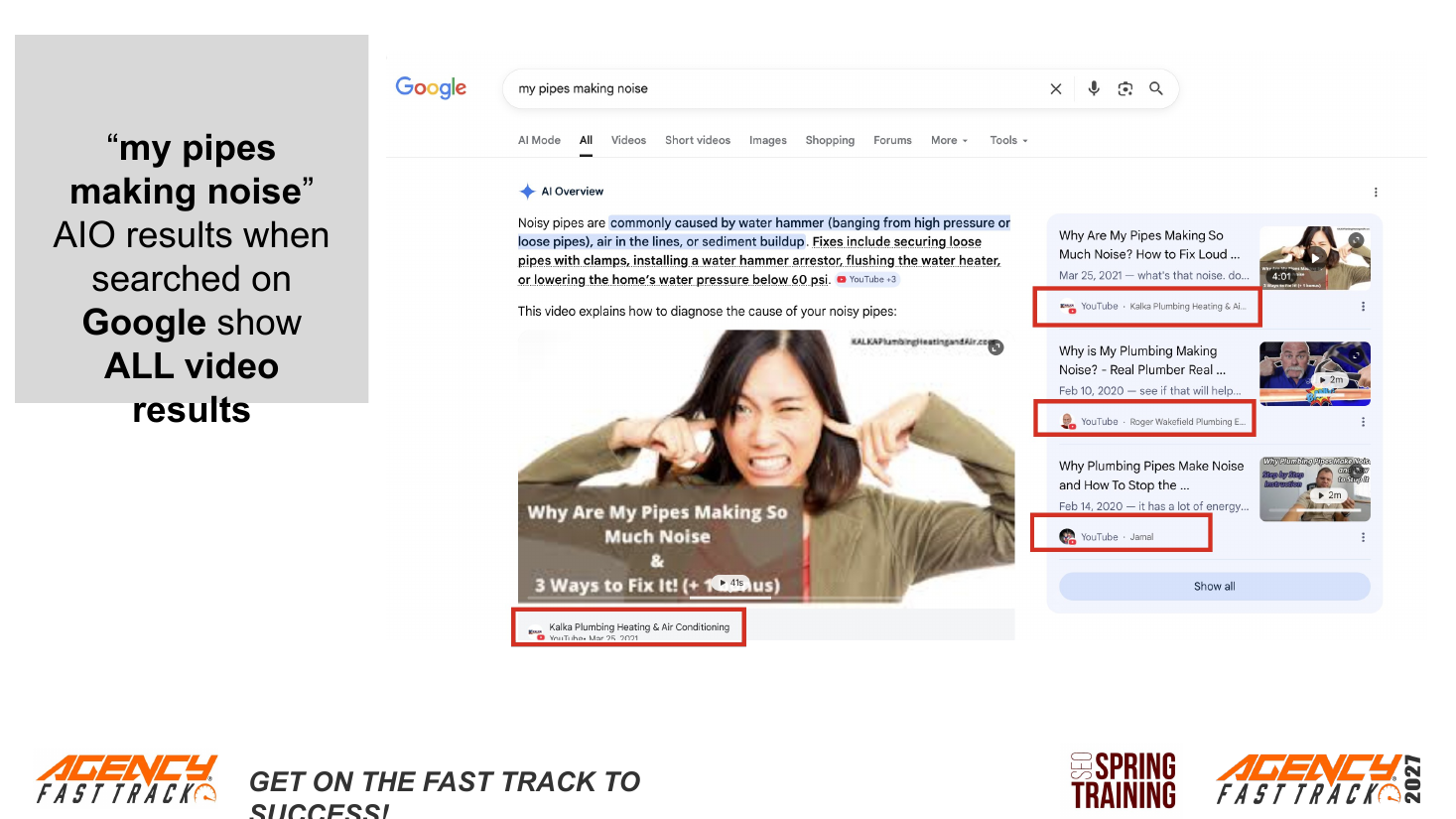Open options for Roger Wakefield video result
Viewport: 1456px width, 819px height.
tap(1363, 422)
